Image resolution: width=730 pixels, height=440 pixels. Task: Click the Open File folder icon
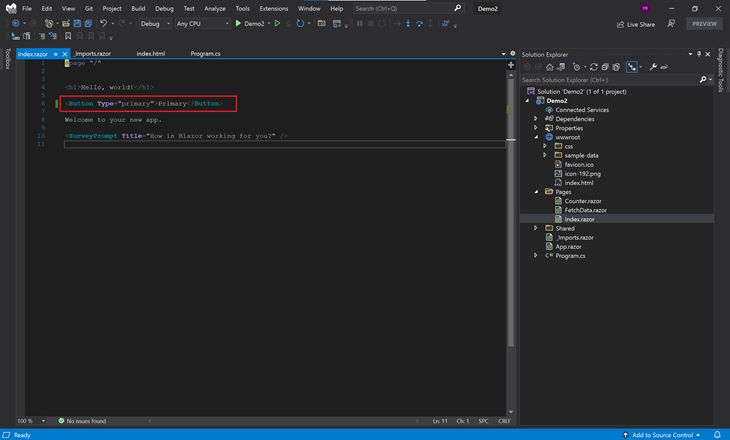click(x=66, y=23)
